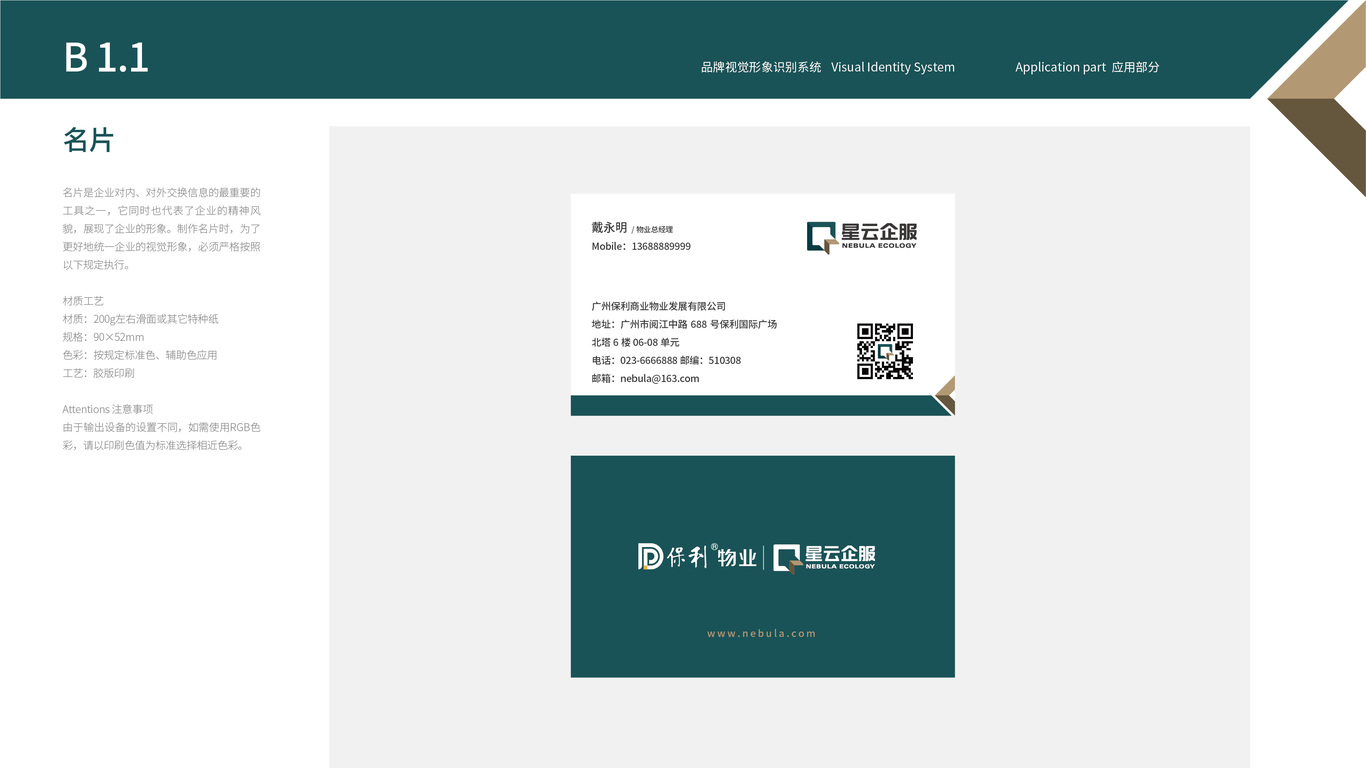
Task: Click the 材质工艺 heading
Action: (x=83, y=301)
